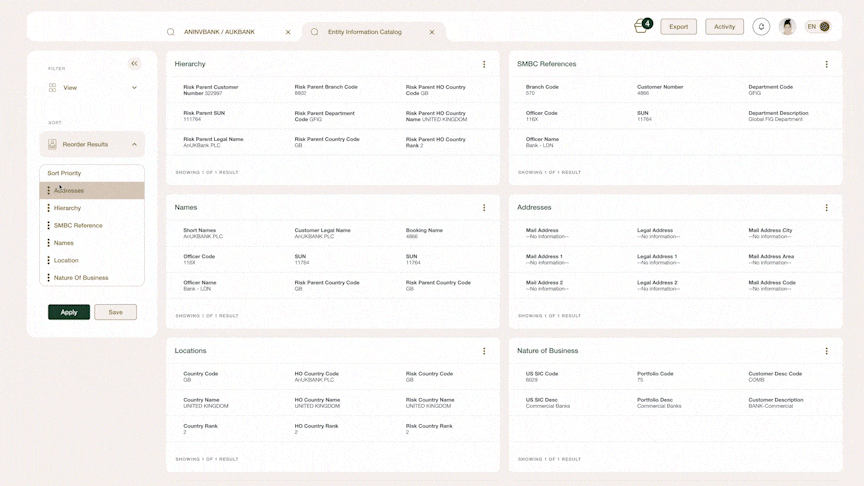Toggle the EN language switch
The height and width of the screenshot is (486, 864).
[818, 26]
